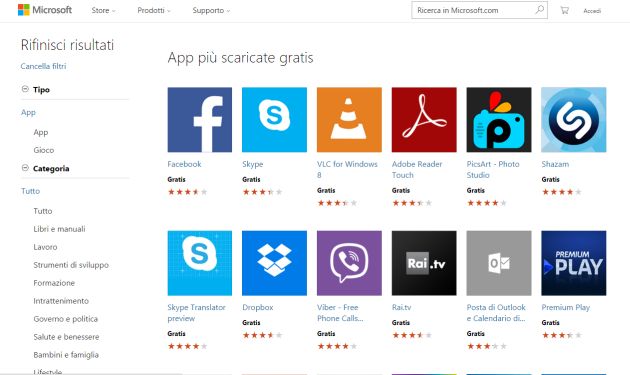
Task: Open the Supporto menu
Action: pos(211,10)
